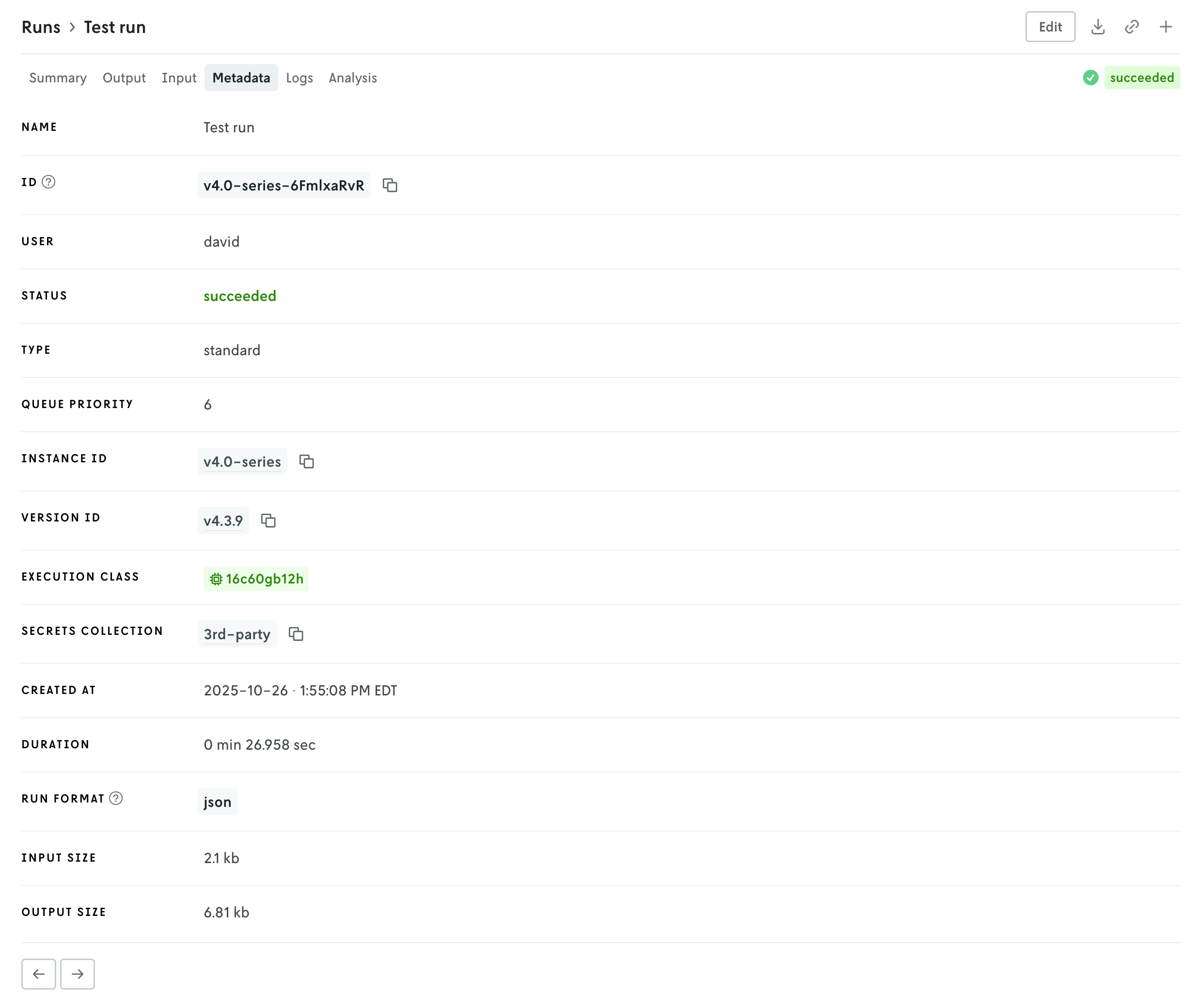Navigate to the previous run
1196x1008 pixels.
pos(38,974)
